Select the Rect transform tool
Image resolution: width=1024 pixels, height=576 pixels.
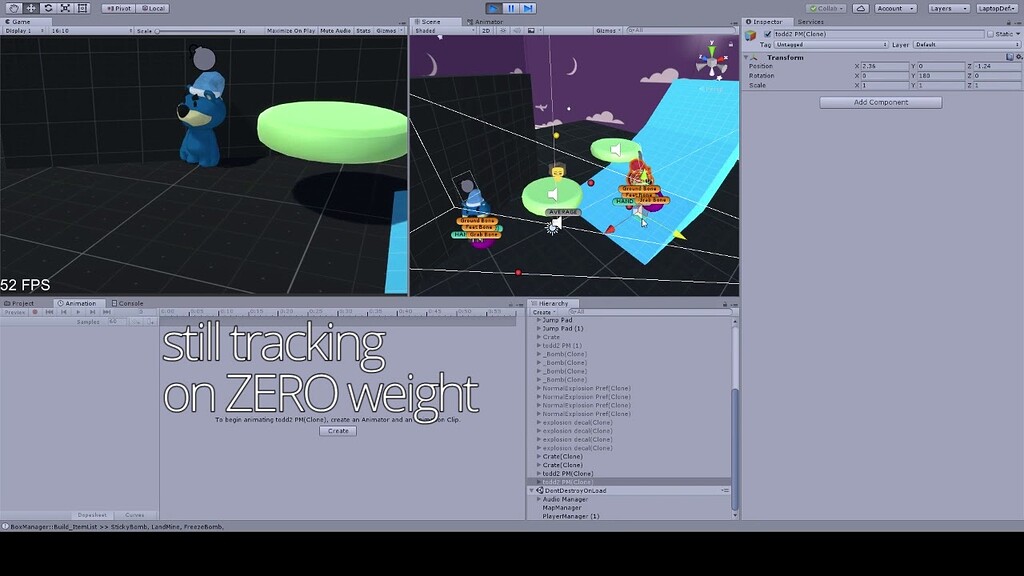pos(82,7)
